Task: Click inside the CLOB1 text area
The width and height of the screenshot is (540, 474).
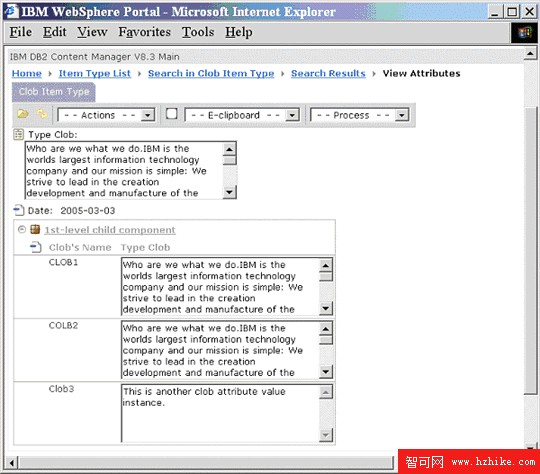Action: pos(220,287)
